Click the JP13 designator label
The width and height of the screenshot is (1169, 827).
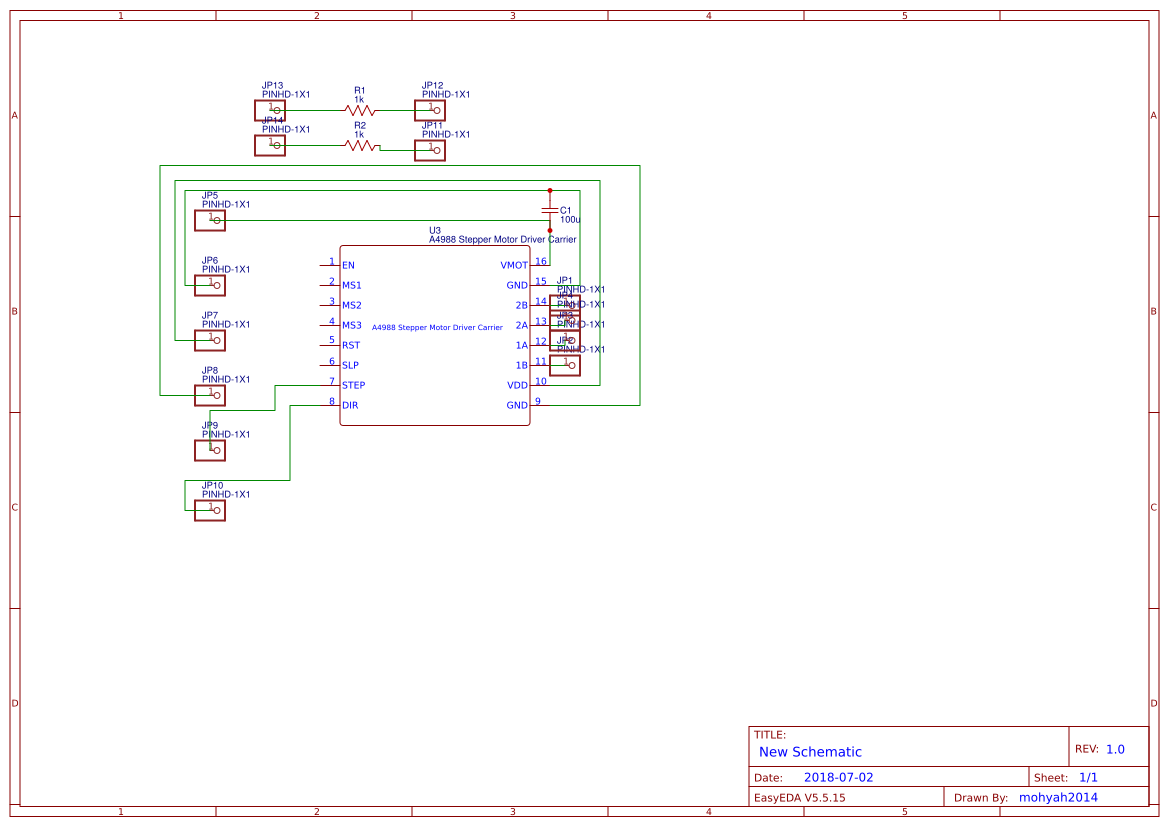[272, 86]
